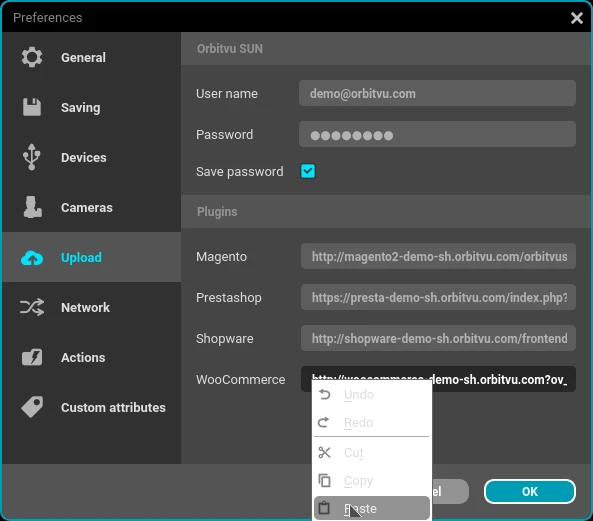
Task: Click Undo in the context menu
Action: 372,395
